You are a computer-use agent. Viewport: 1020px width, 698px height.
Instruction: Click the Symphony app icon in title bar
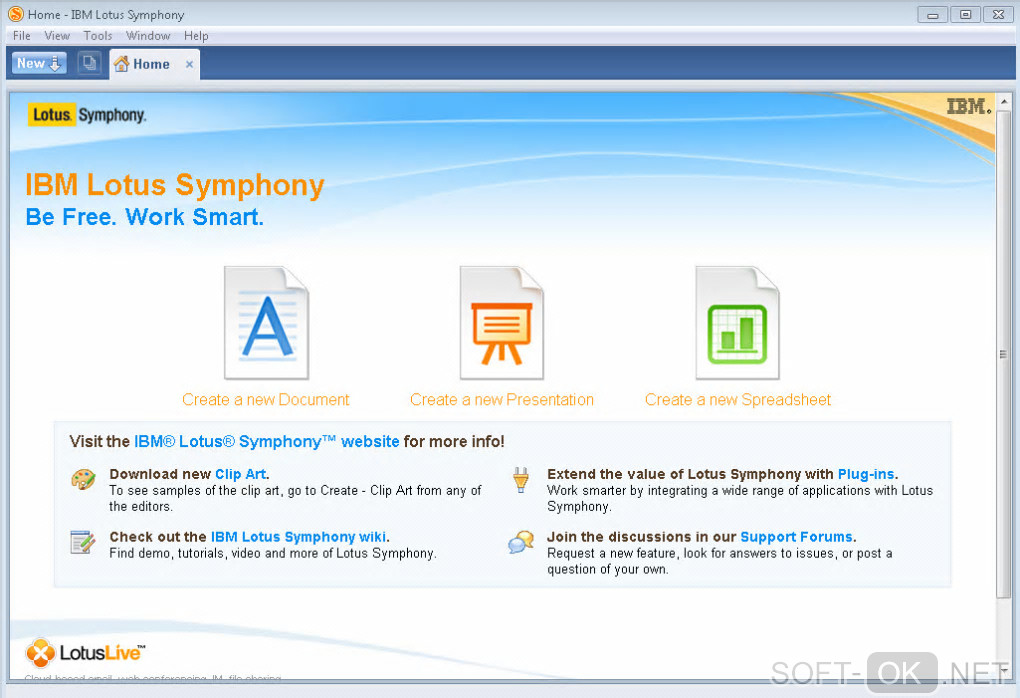pos(16,14)
